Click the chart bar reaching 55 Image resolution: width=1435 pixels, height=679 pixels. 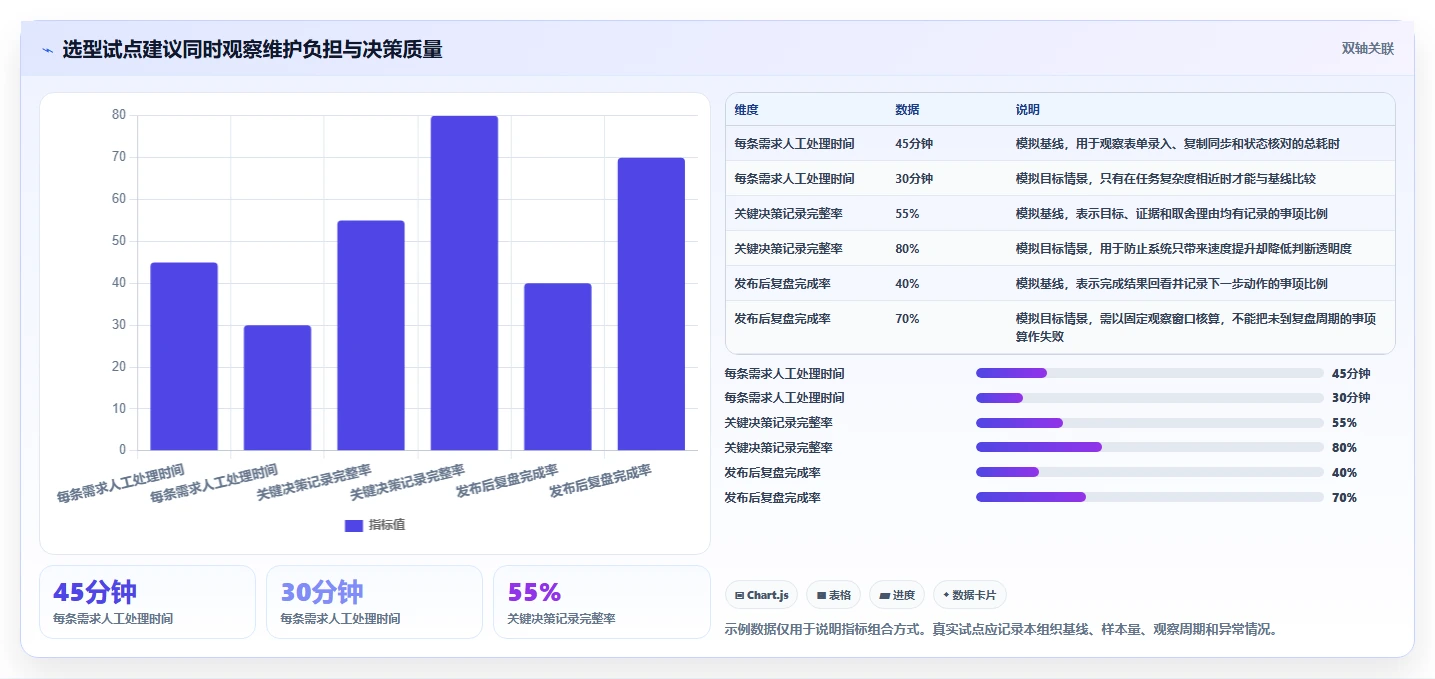point(371,335)
